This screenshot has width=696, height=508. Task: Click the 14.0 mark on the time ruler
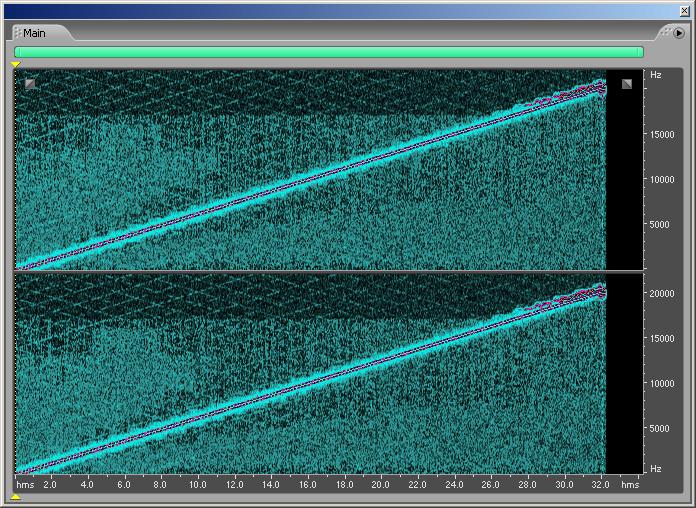271,484
